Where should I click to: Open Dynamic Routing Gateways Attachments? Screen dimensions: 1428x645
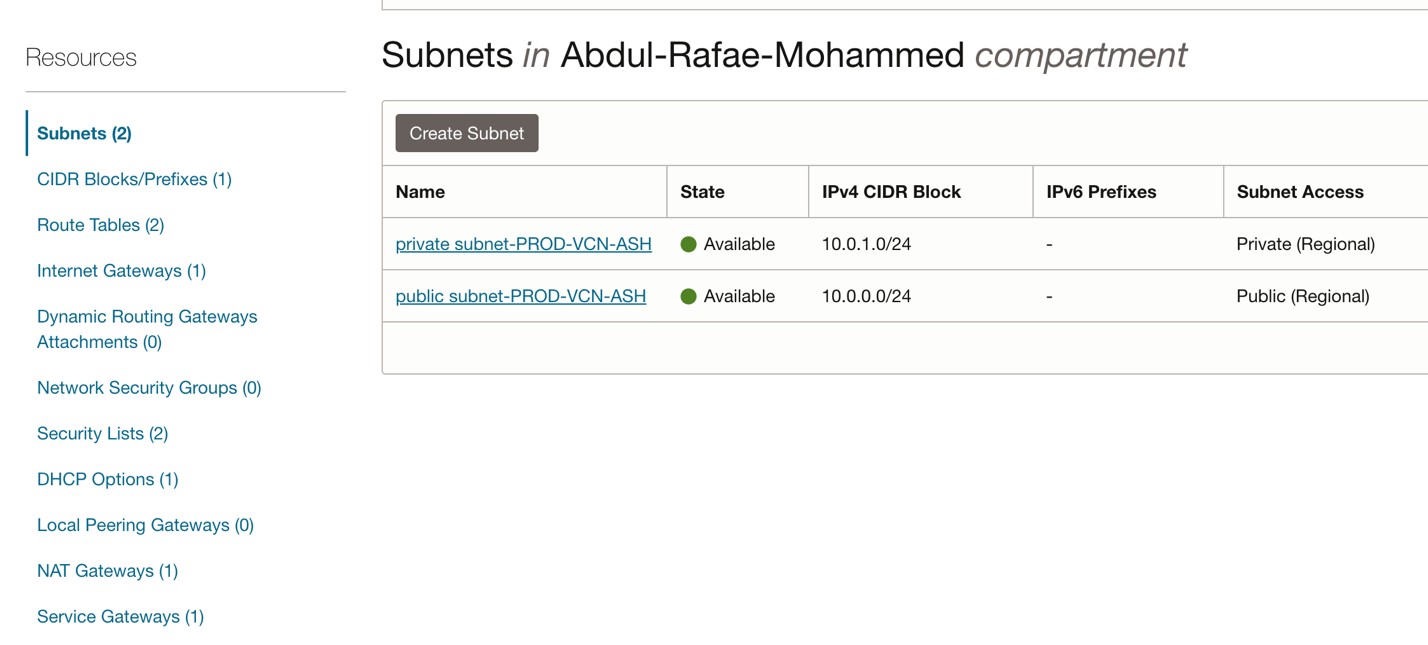(146, 329)
